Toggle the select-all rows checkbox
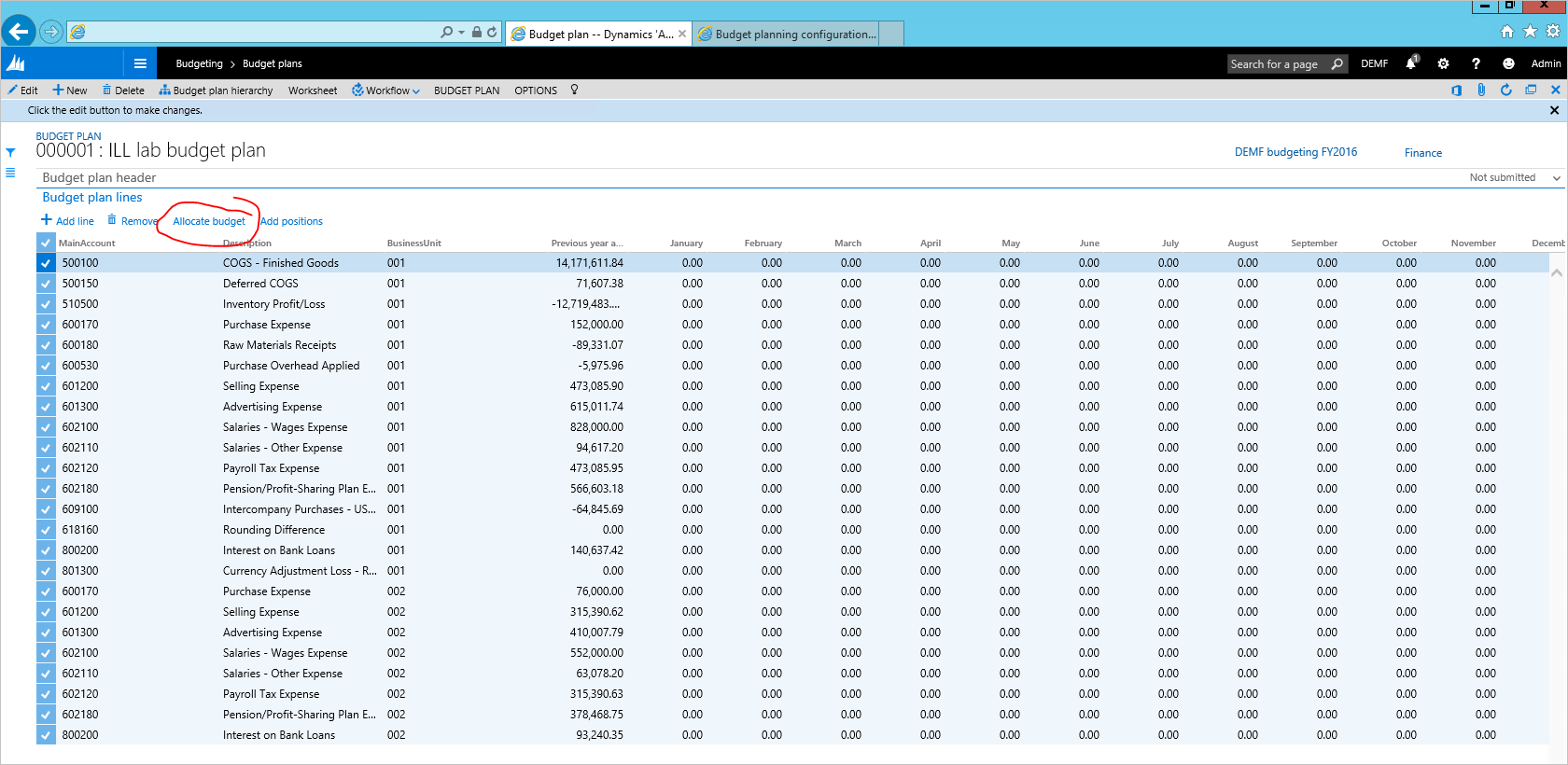The image size is (1568, 765). point(45,243)
